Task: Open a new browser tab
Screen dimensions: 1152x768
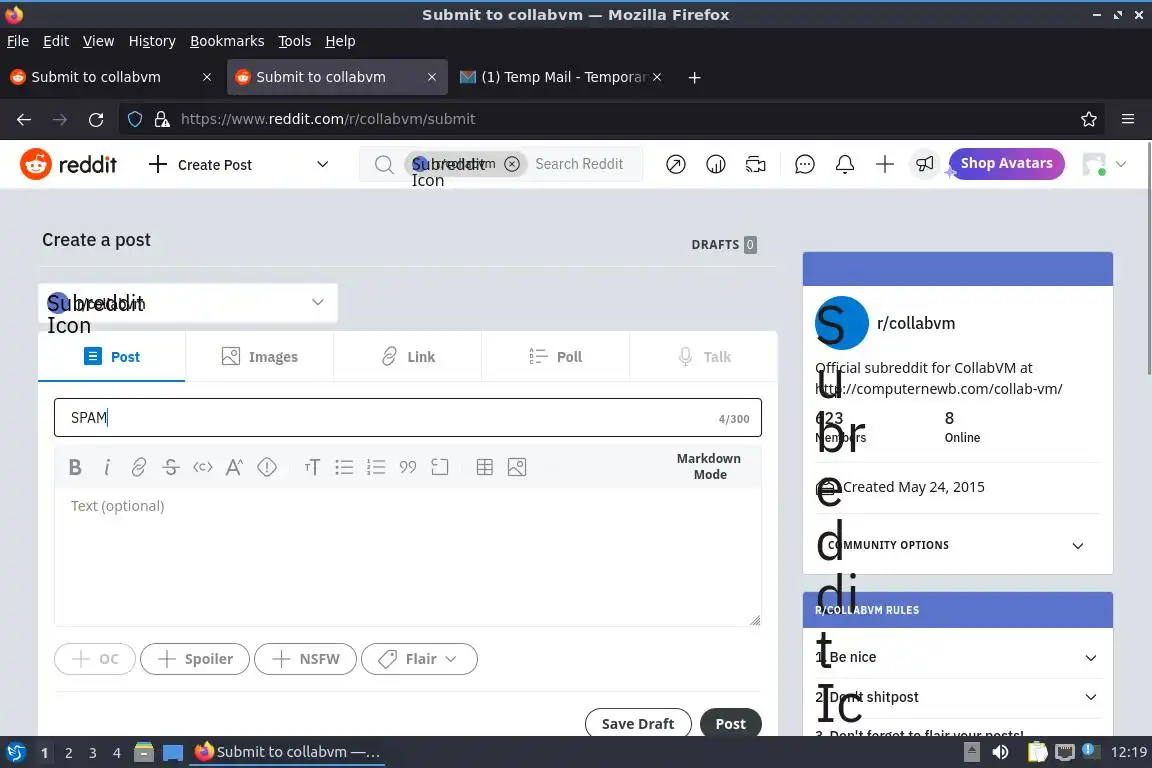Action: [694, 77]
